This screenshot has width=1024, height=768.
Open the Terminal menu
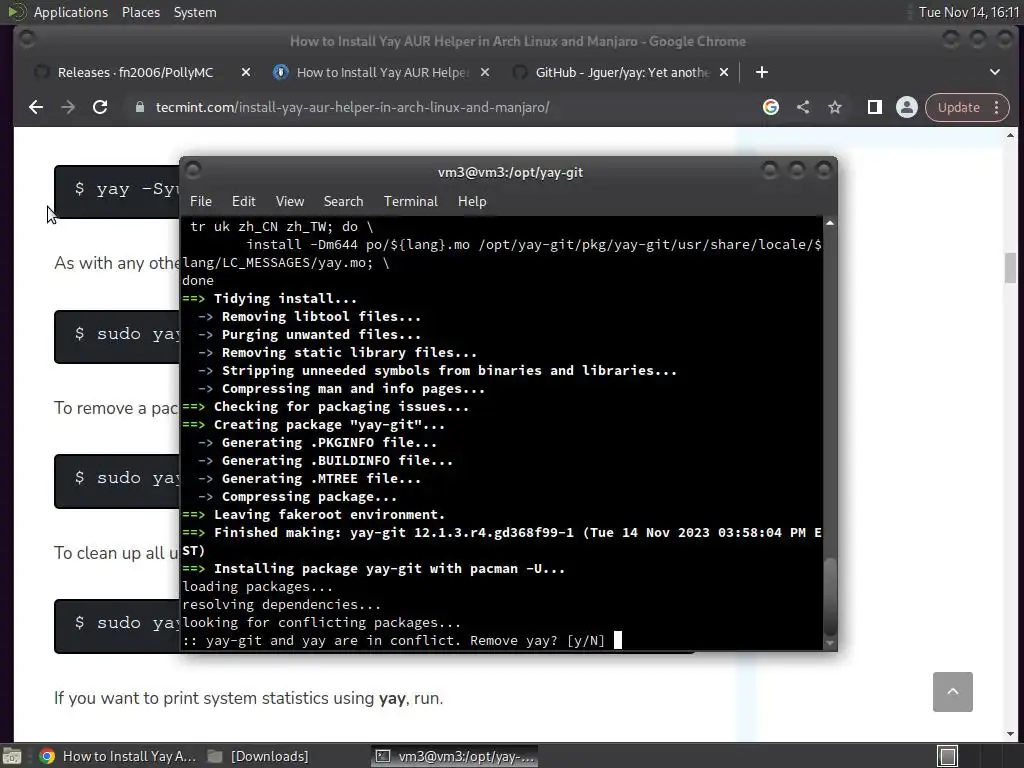[411, 201]
